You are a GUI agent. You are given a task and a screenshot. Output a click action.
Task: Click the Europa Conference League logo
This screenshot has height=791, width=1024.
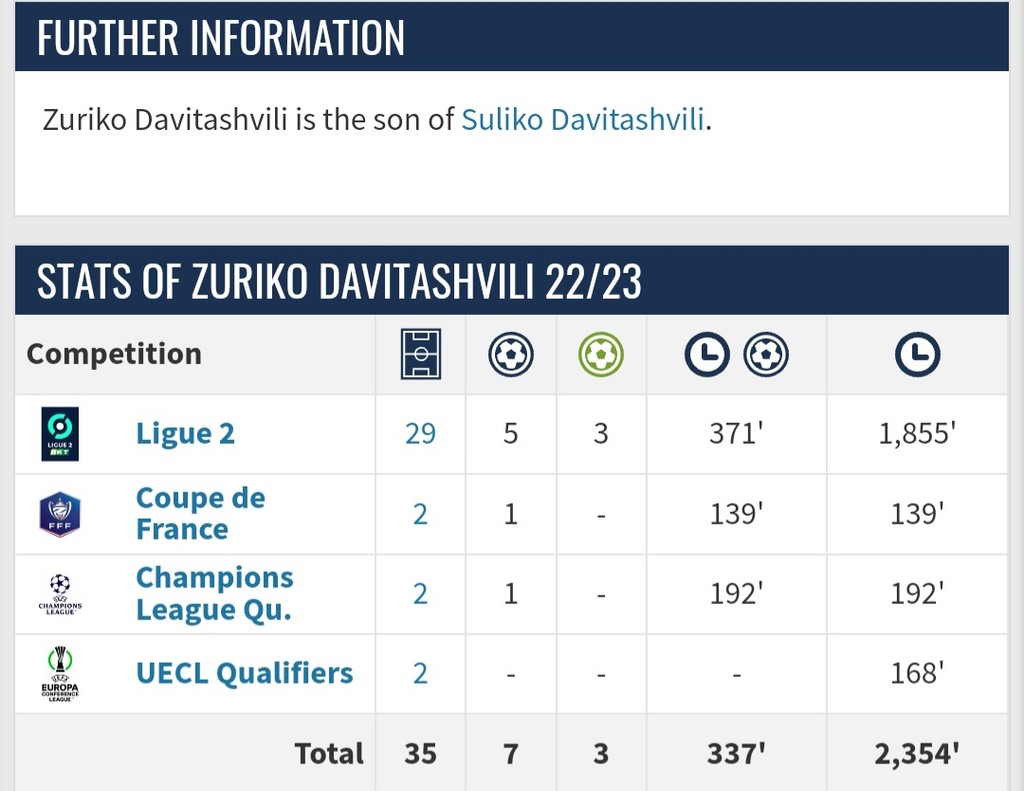tap(60, 673)
